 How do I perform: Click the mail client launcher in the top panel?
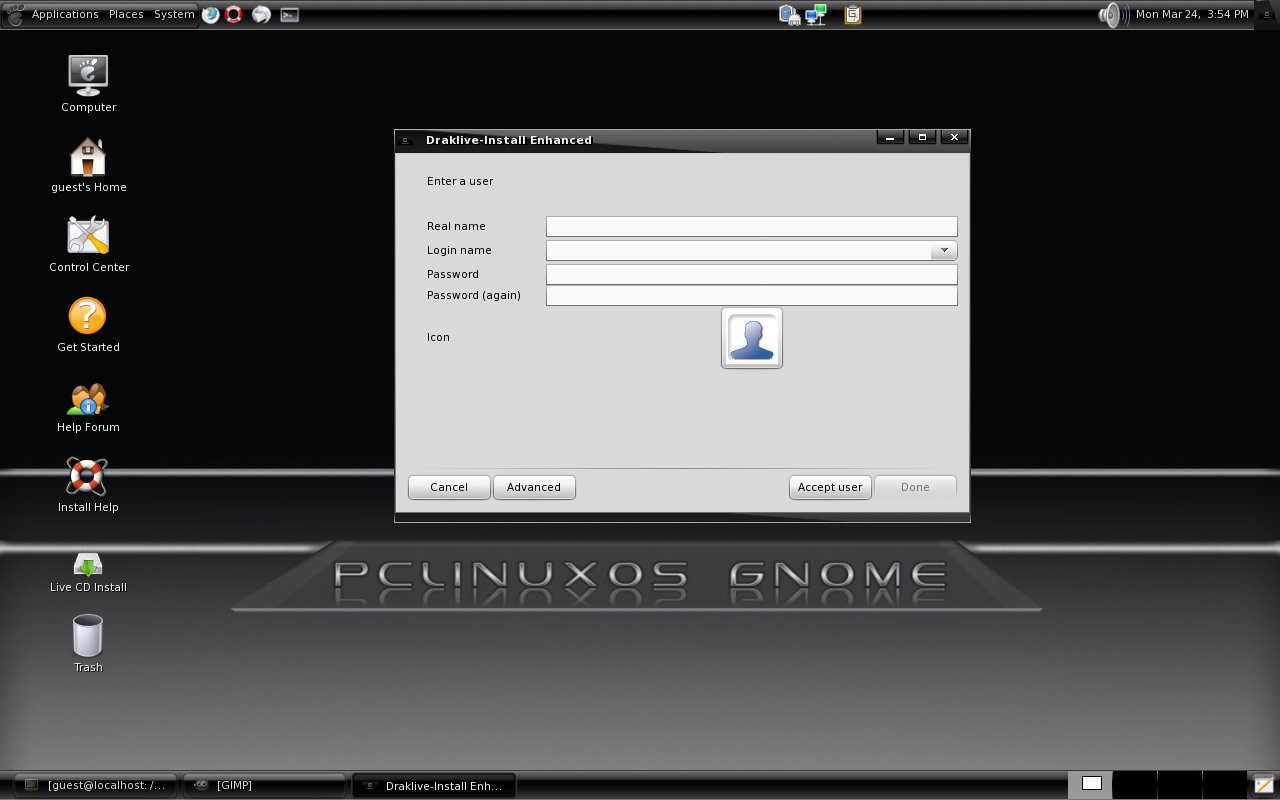coord(261,14)
